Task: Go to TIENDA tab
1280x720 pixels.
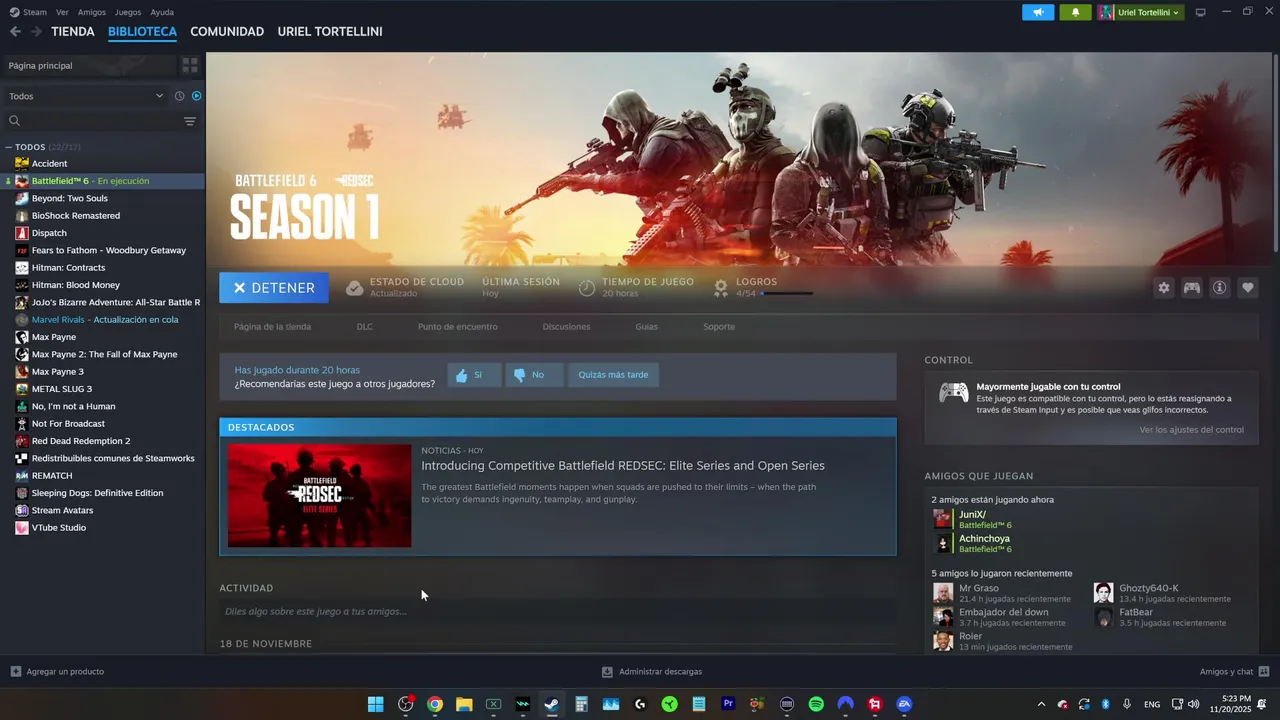Action: (x=73, y=32)
